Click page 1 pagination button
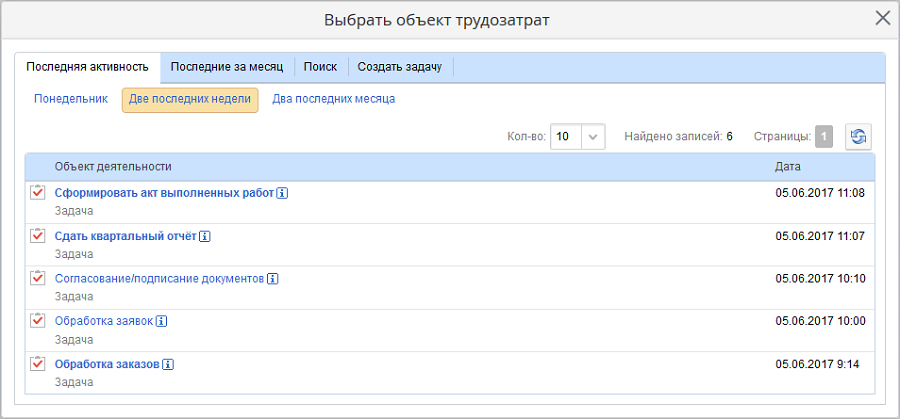 [823, 137]
